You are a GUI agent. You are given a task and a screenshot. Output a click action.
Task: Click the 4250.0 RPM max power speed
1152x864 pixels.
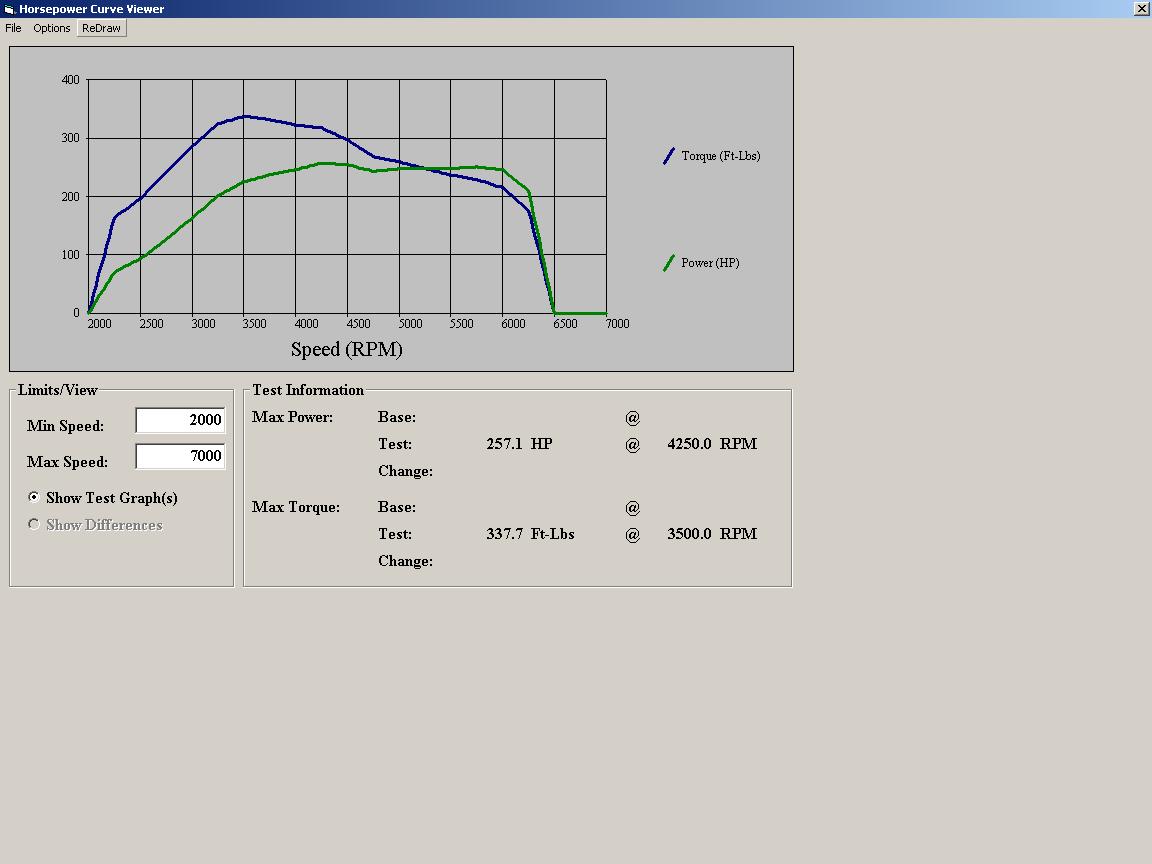tap(711, 444)
